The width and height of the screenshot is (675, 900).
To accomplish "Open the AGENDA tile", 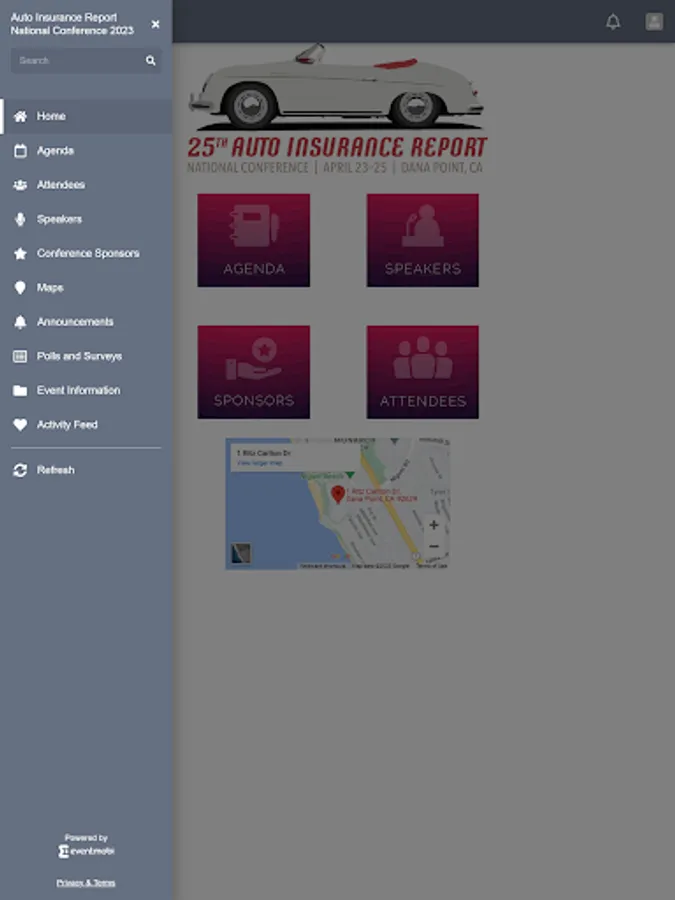I will (254, 240).
